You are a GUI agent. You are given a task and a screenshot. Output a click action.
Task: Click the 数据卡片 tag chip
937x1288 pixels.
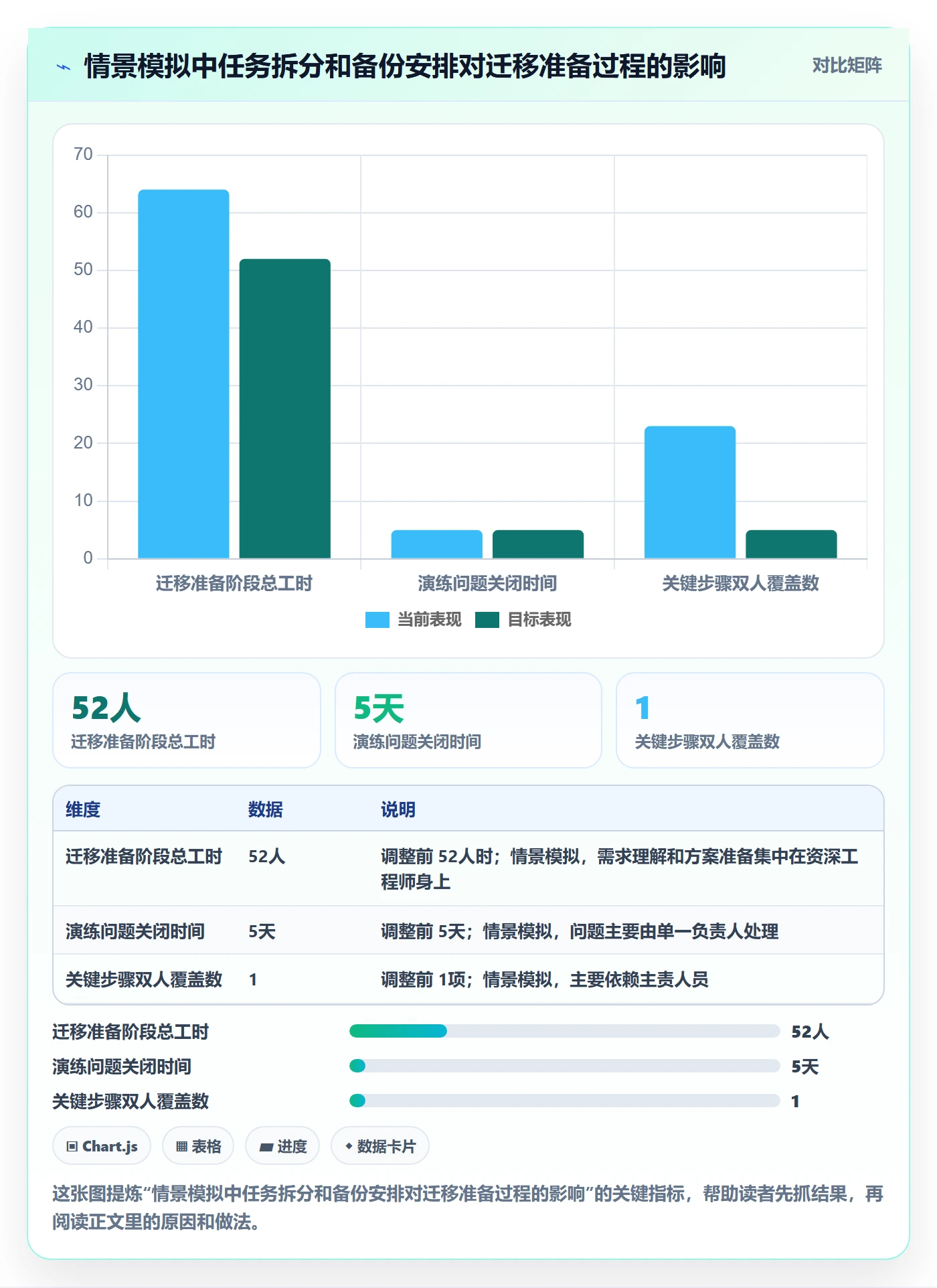pyautogui.click(x=380, y=1146)
